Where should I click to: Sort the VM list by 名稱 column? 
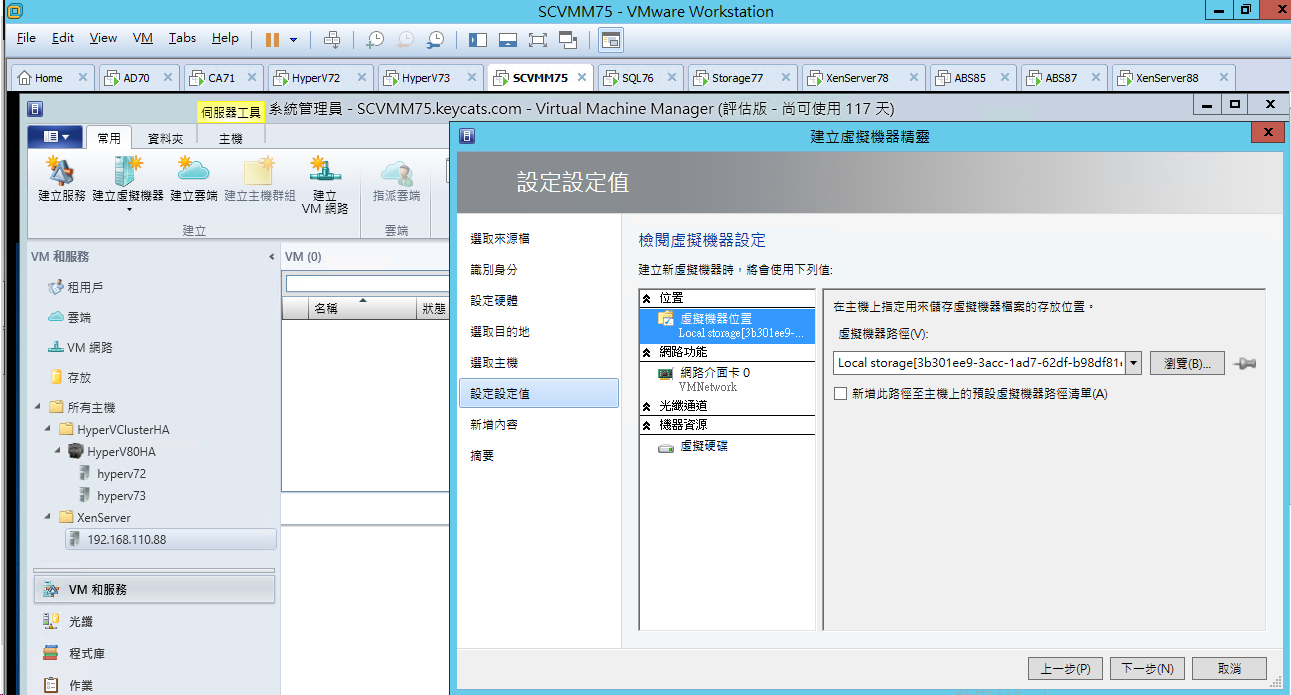(x=362, y=308)
